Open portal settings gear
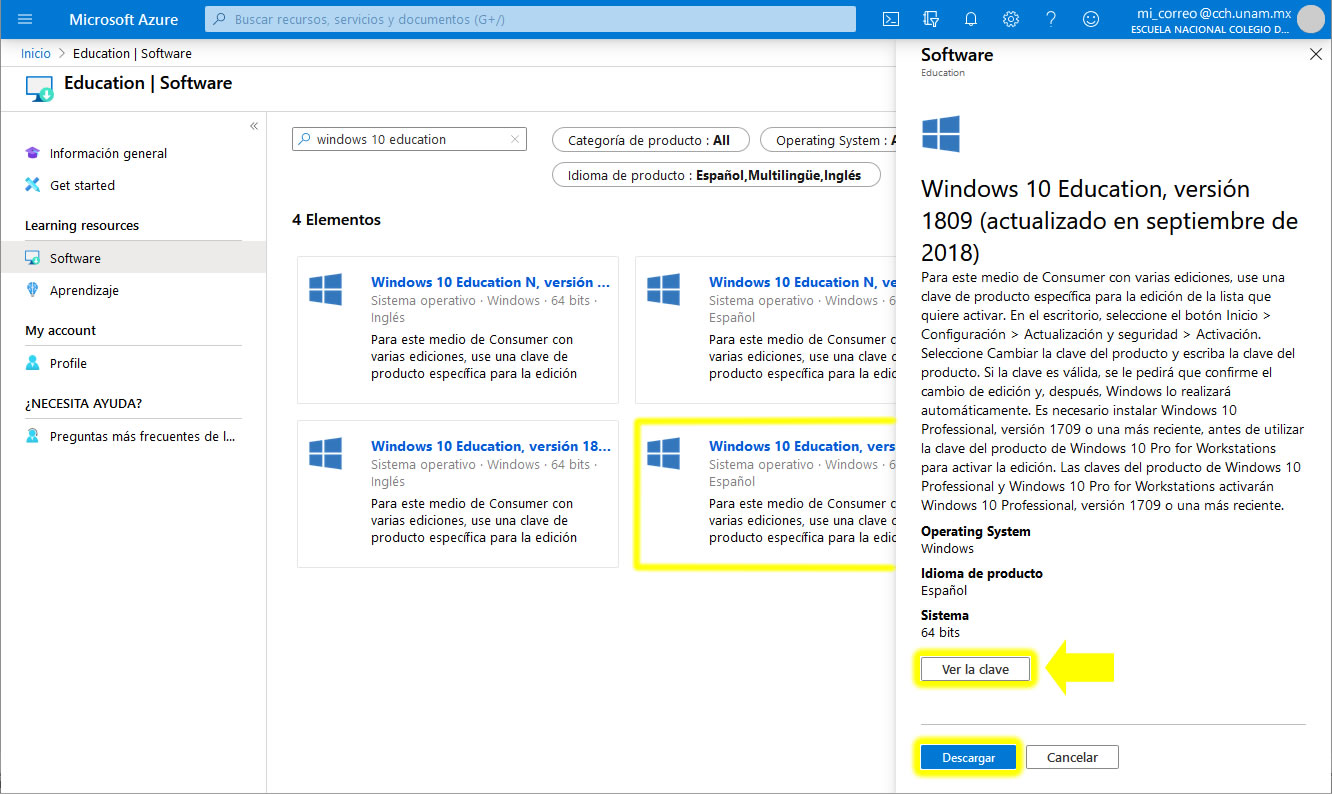The image size is (1332, 794). [1011, 19]
